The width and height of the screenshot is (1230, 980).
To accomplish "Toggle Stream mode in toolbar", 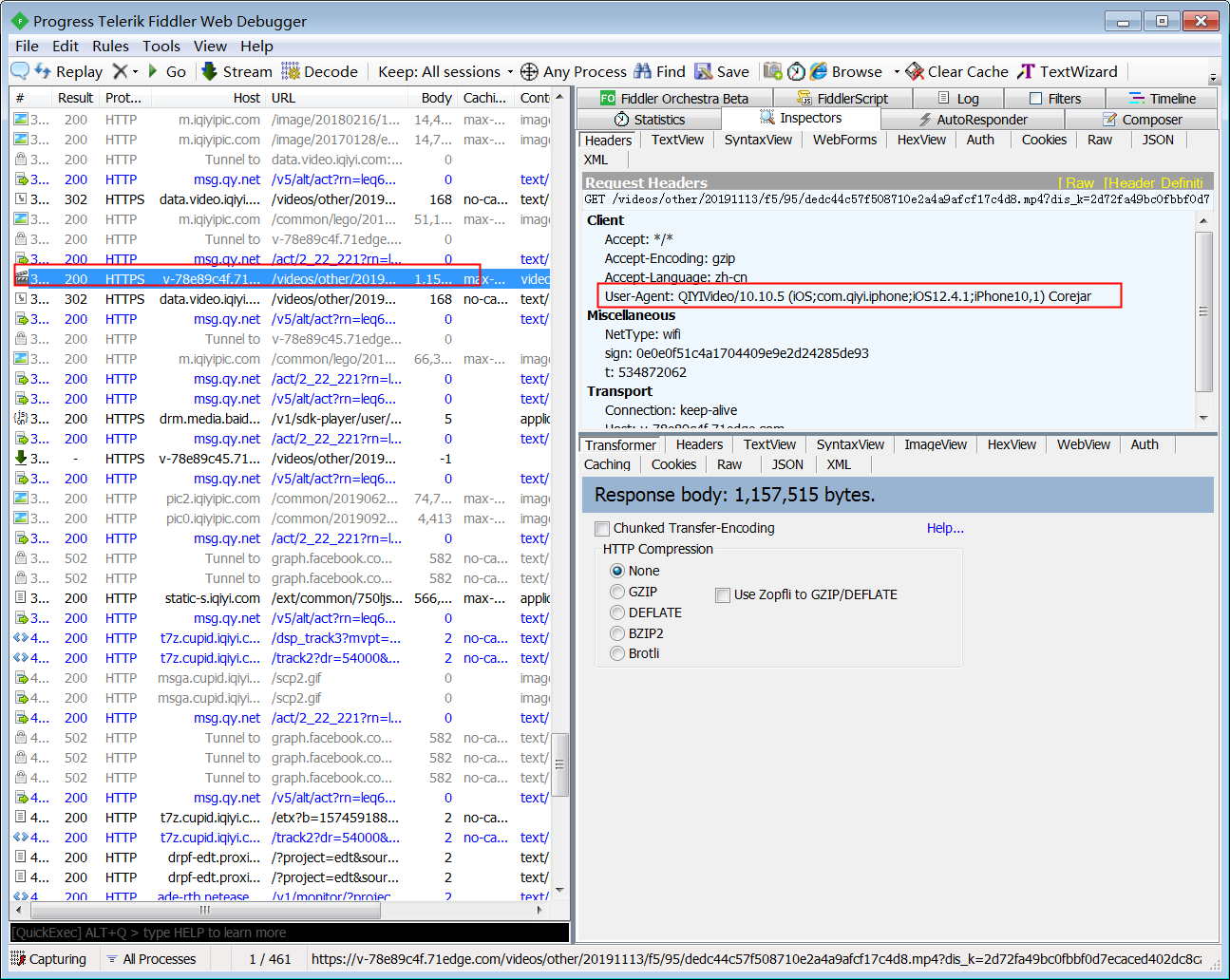I will click(x=237, y=71).
